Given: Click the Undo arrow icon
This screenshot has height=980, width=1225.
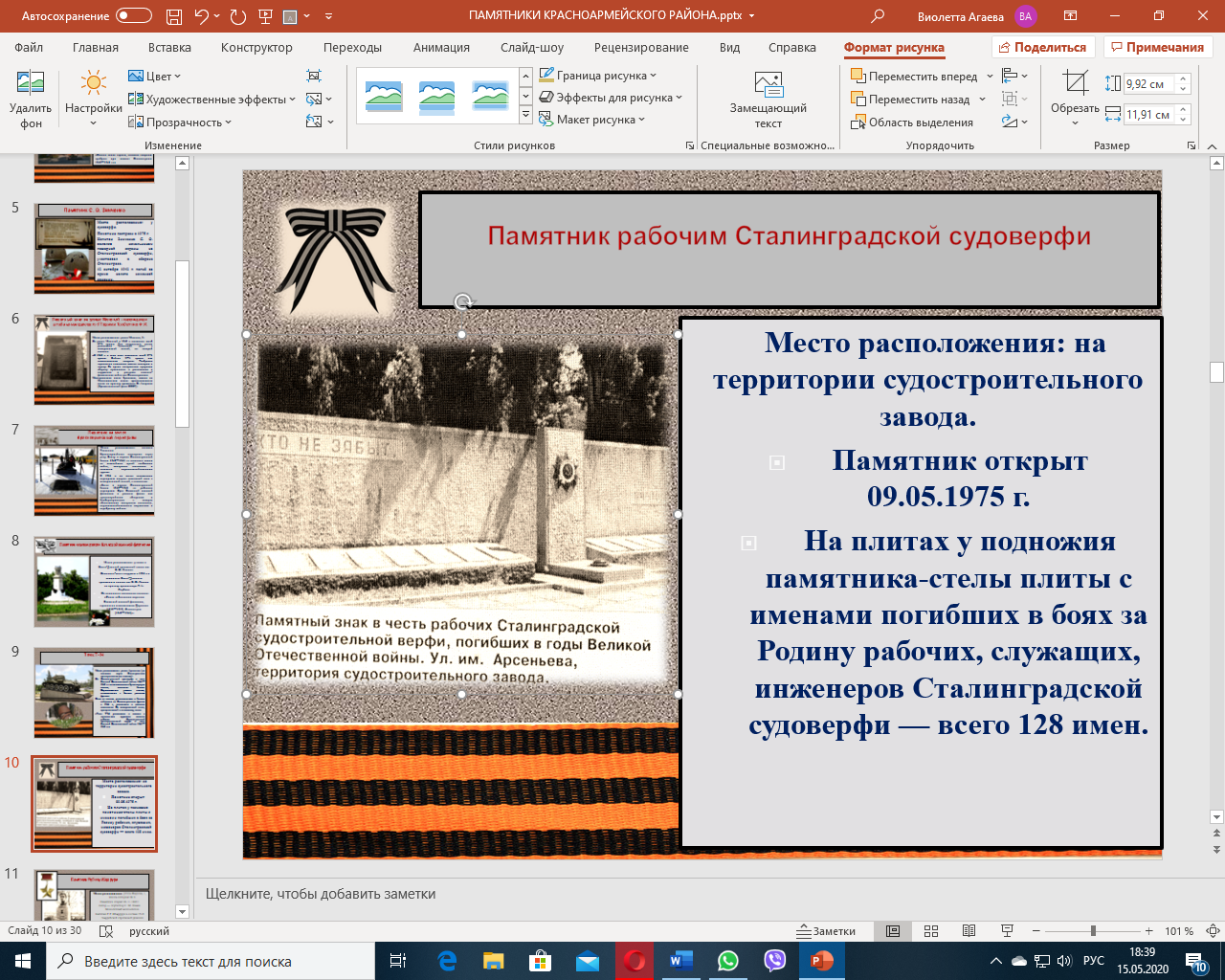Looking at the screenshot, I should click(x=201, y=16).
